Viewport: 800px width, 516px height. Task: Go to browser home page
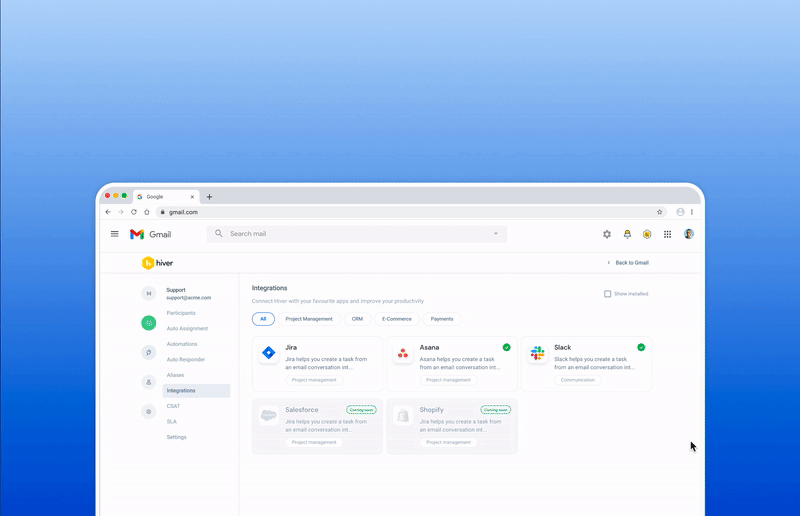tap(147, 212)
